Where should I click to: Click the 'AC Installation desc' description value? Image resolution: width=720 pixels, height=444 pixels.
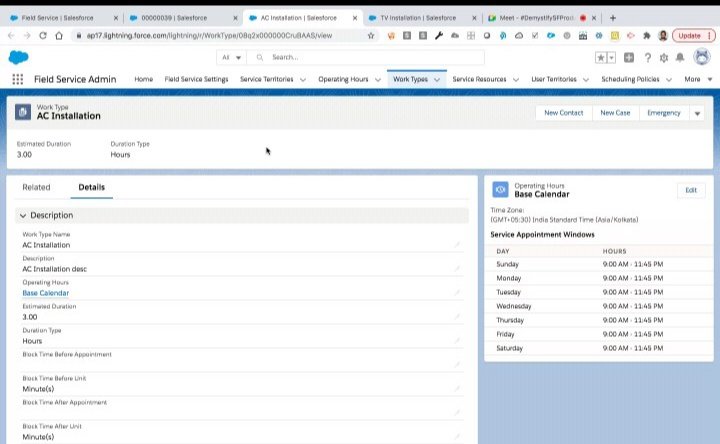point(54,269)
